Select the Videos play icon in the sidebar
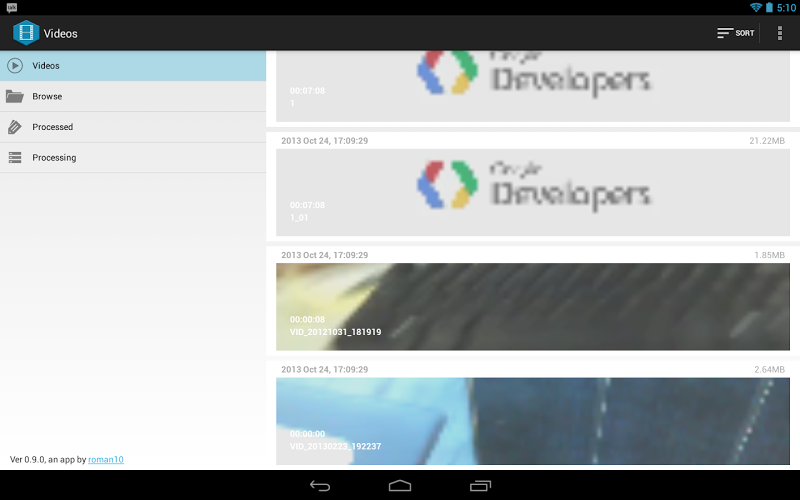800x500 pixels. pyautogui.click(x=15, y=66)
